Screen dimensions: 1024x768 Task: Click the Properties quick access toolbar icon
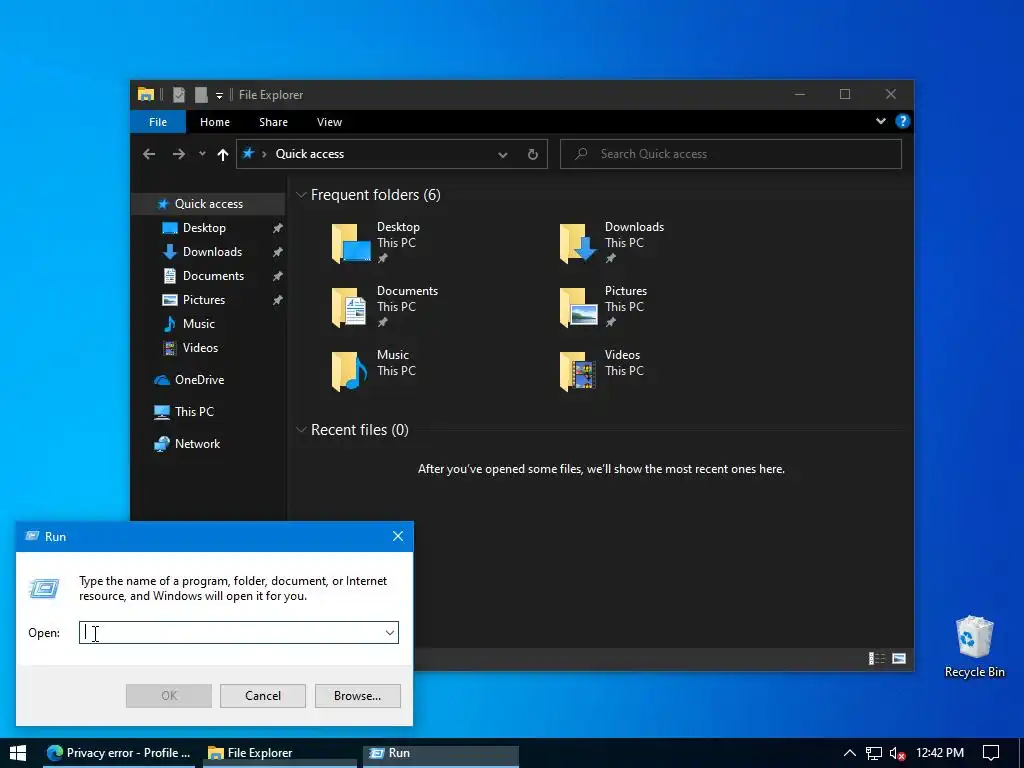pos(178,95)
